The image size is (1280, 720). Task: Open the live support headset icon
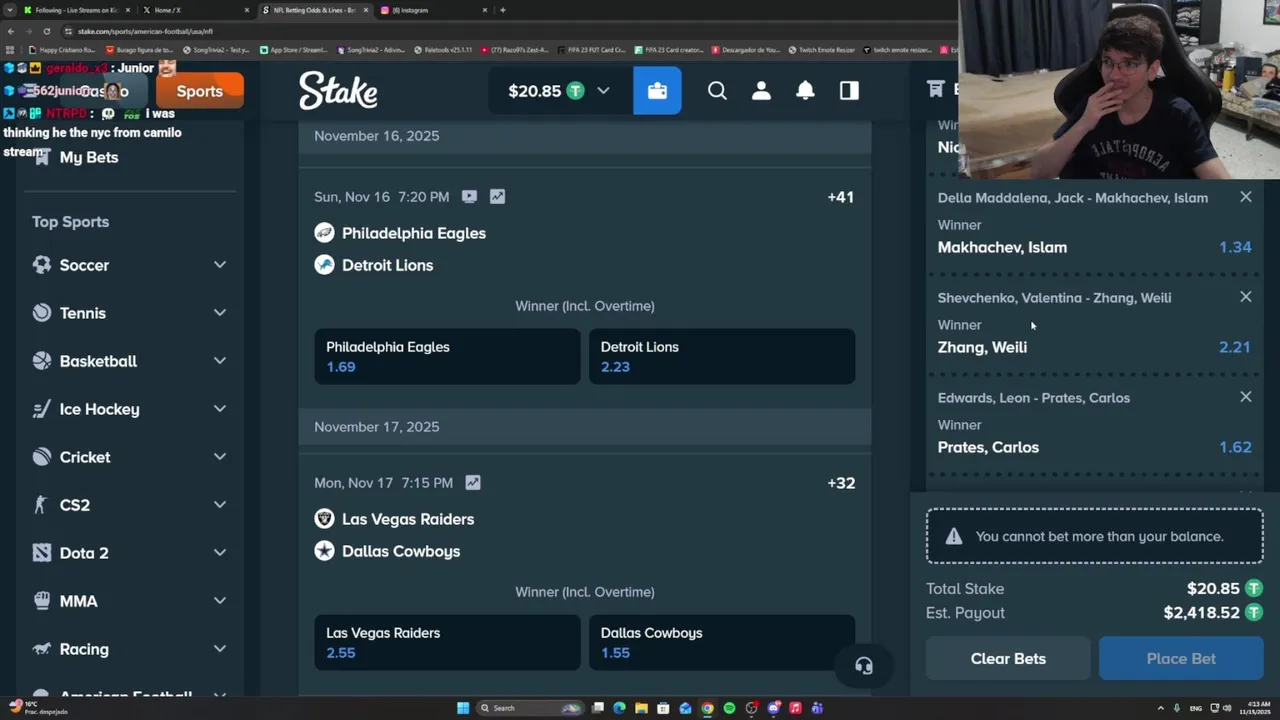click(x=864, y=666)
